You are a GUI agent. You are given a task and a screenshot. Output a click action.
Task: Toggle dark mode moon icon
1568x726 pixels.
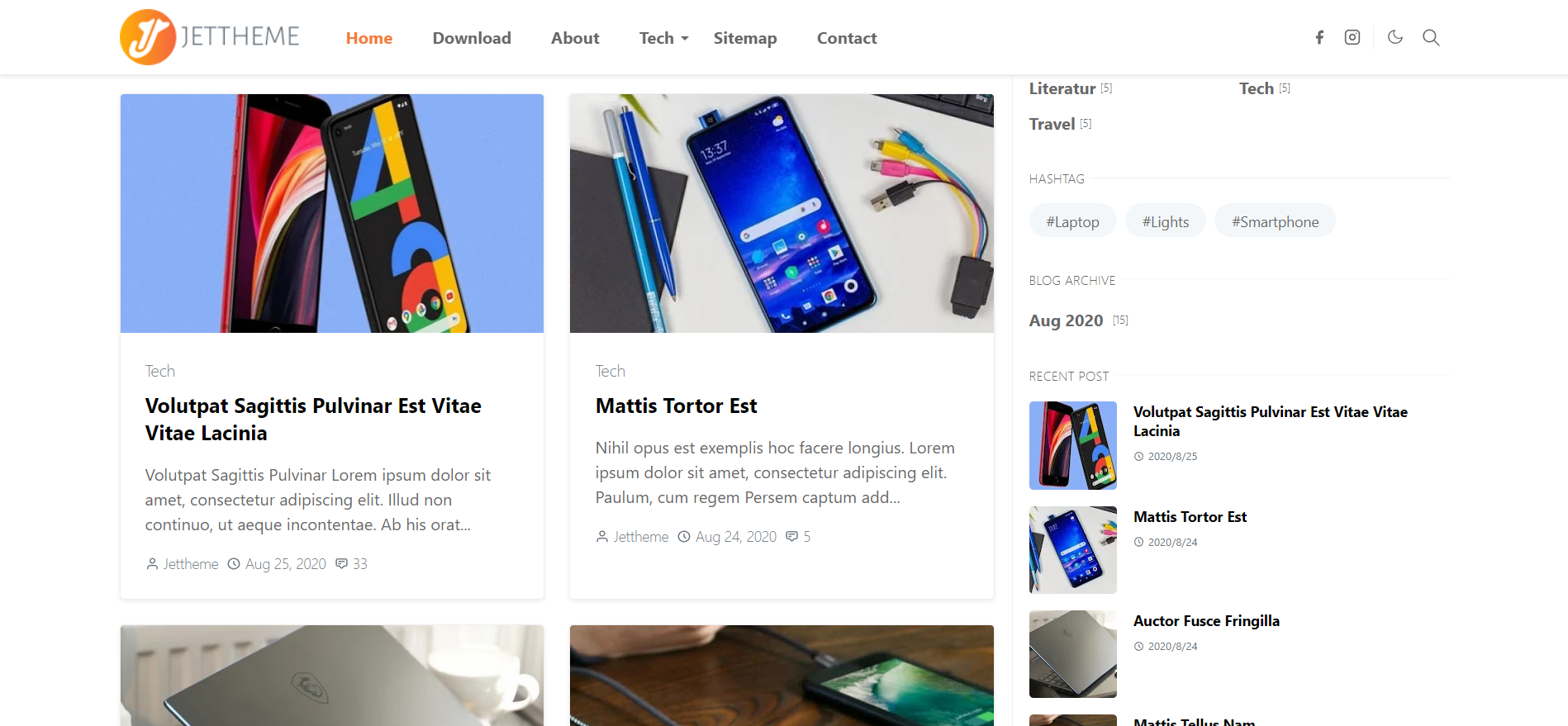pos(1395,37)
